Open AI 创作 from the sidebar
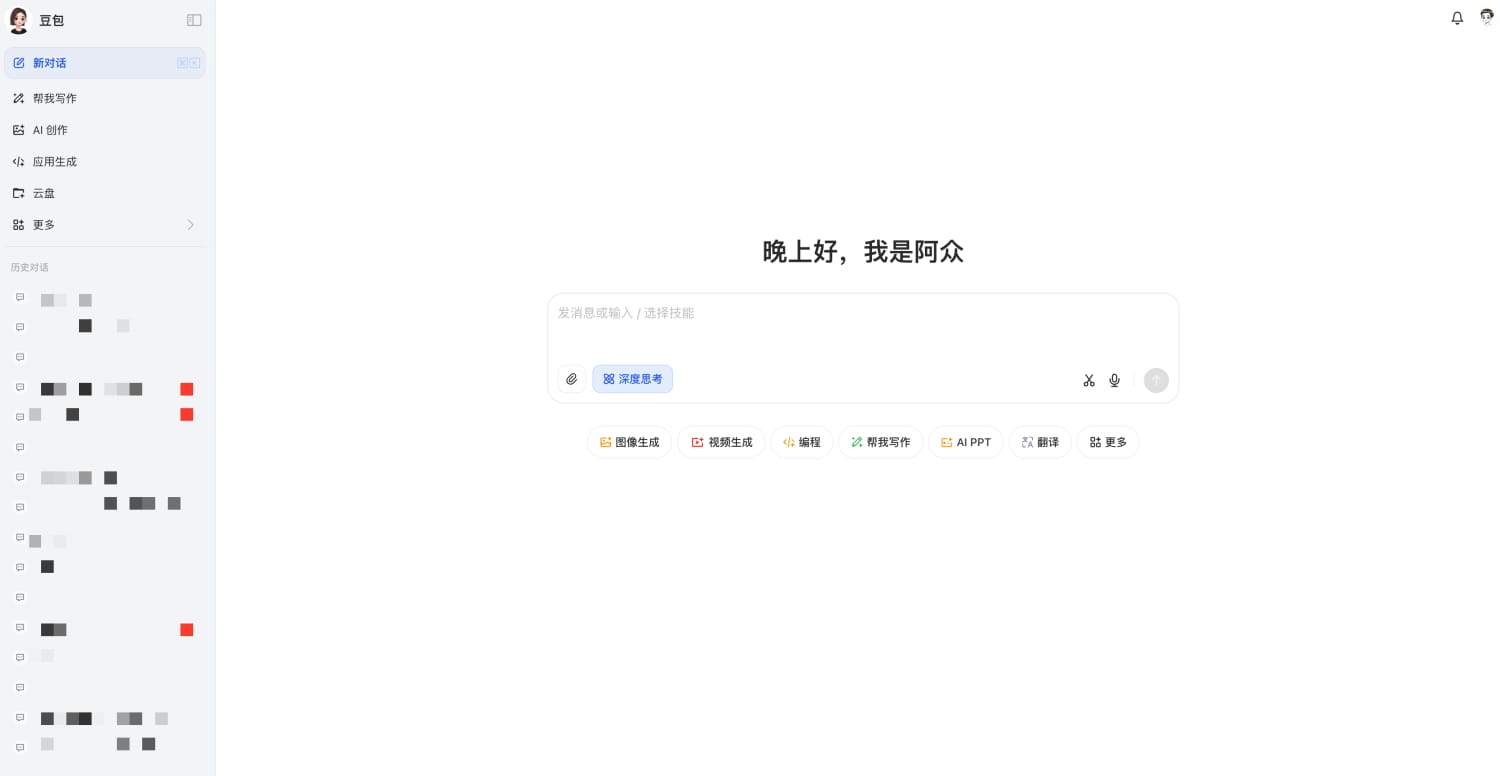 [x=50, y=130]
